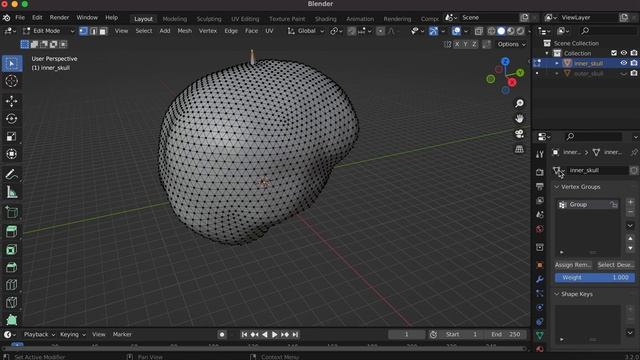Open the Playback dropdown
640x360 pixels.
pyautogui.click(x=39, y=334)
